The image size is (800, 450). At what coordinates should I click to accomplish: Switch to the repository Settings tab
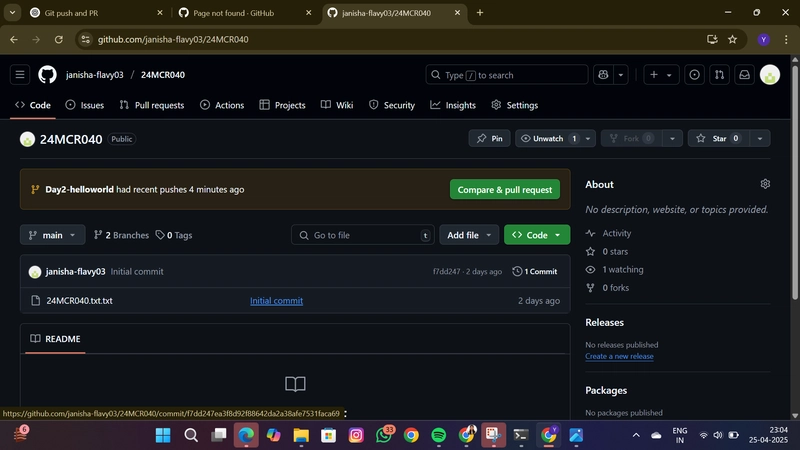515,105
